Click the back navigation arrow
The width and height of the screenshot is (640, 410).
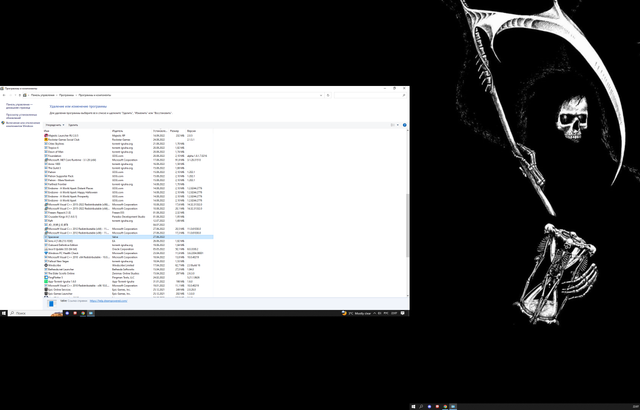coord(4,95)
